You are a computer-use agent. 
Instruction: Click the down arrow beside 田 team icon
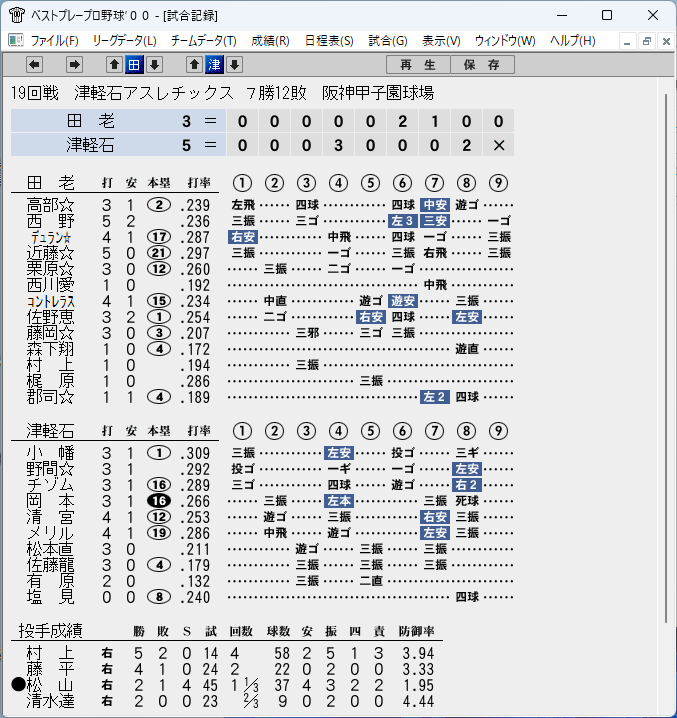click(154, 65)
